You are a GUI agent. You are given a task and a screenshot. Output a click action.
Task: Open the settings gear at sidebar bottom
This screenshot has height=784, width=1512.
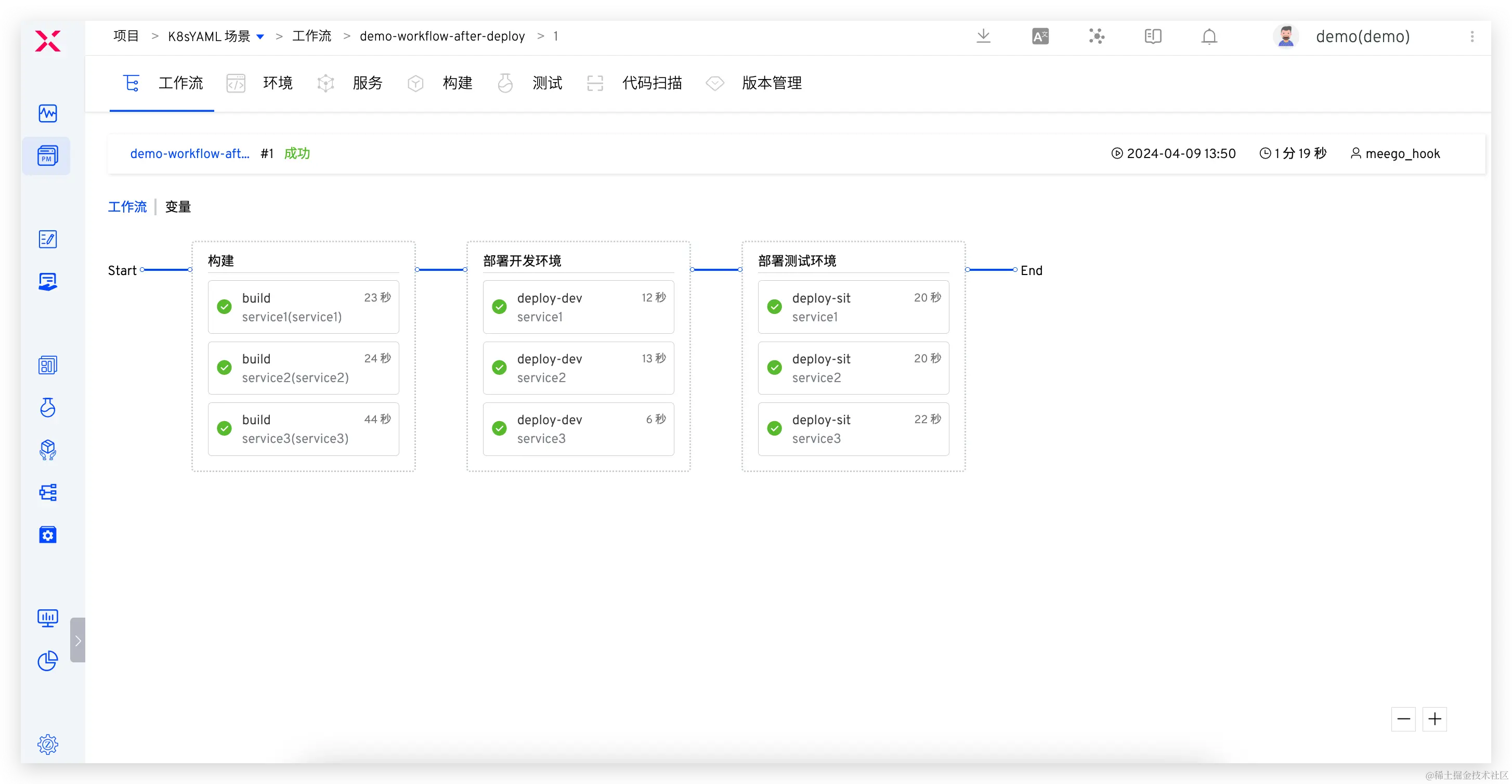[x=47, y=744]
